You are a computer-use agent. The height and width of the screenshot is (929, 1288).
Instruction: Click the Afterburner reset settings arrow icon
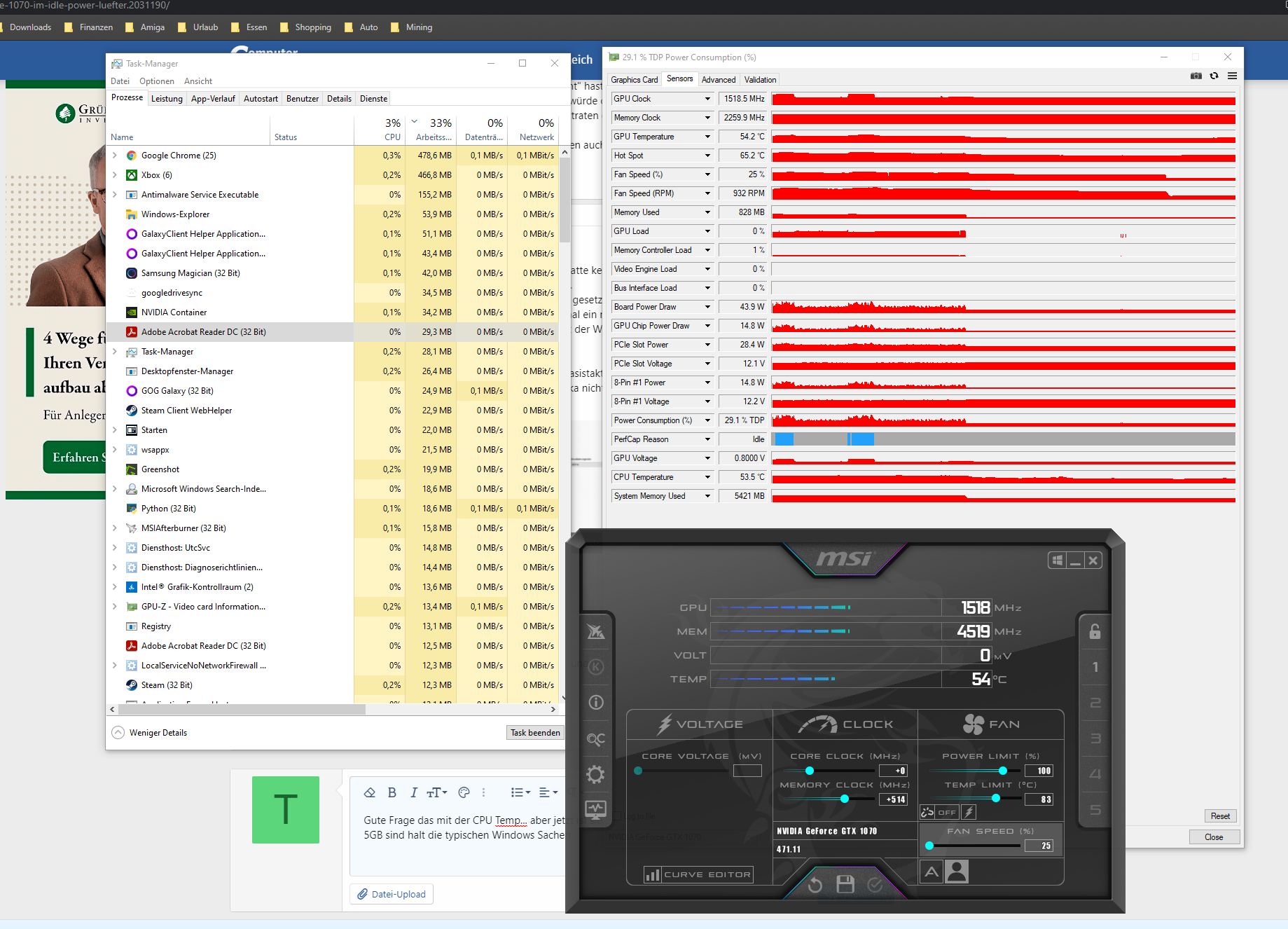click(x=815, y=885)
